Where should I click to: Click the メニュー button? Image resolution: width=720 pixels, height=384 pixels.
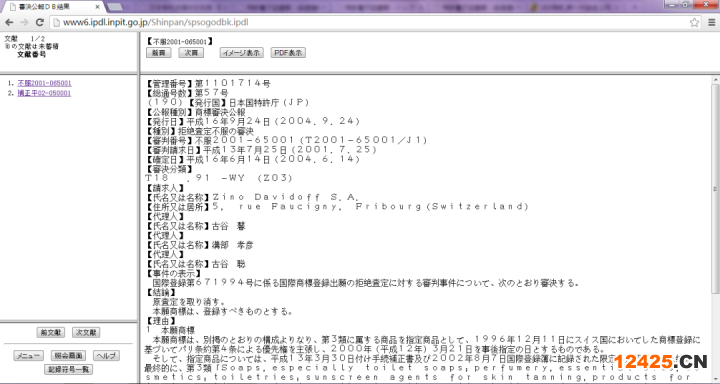[29, 356]
